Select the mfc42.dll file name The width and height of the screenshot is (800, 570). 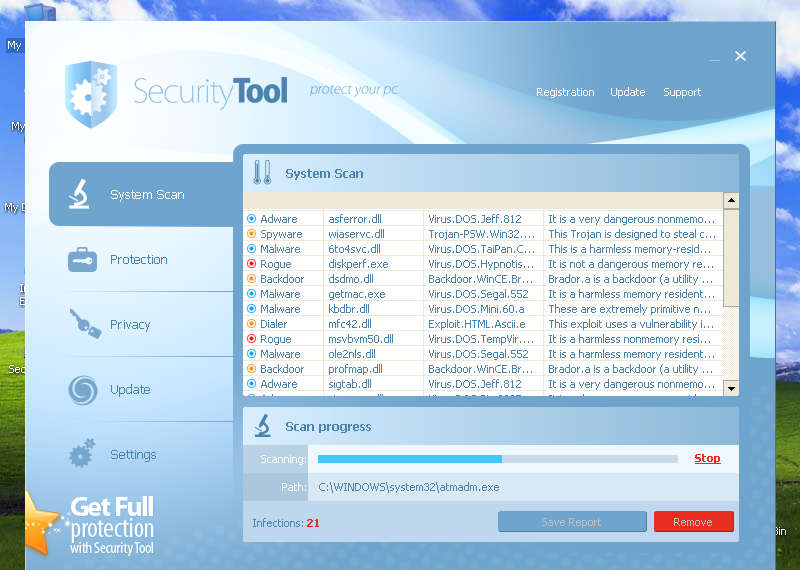pyautogui.click(x=350, y=324)
